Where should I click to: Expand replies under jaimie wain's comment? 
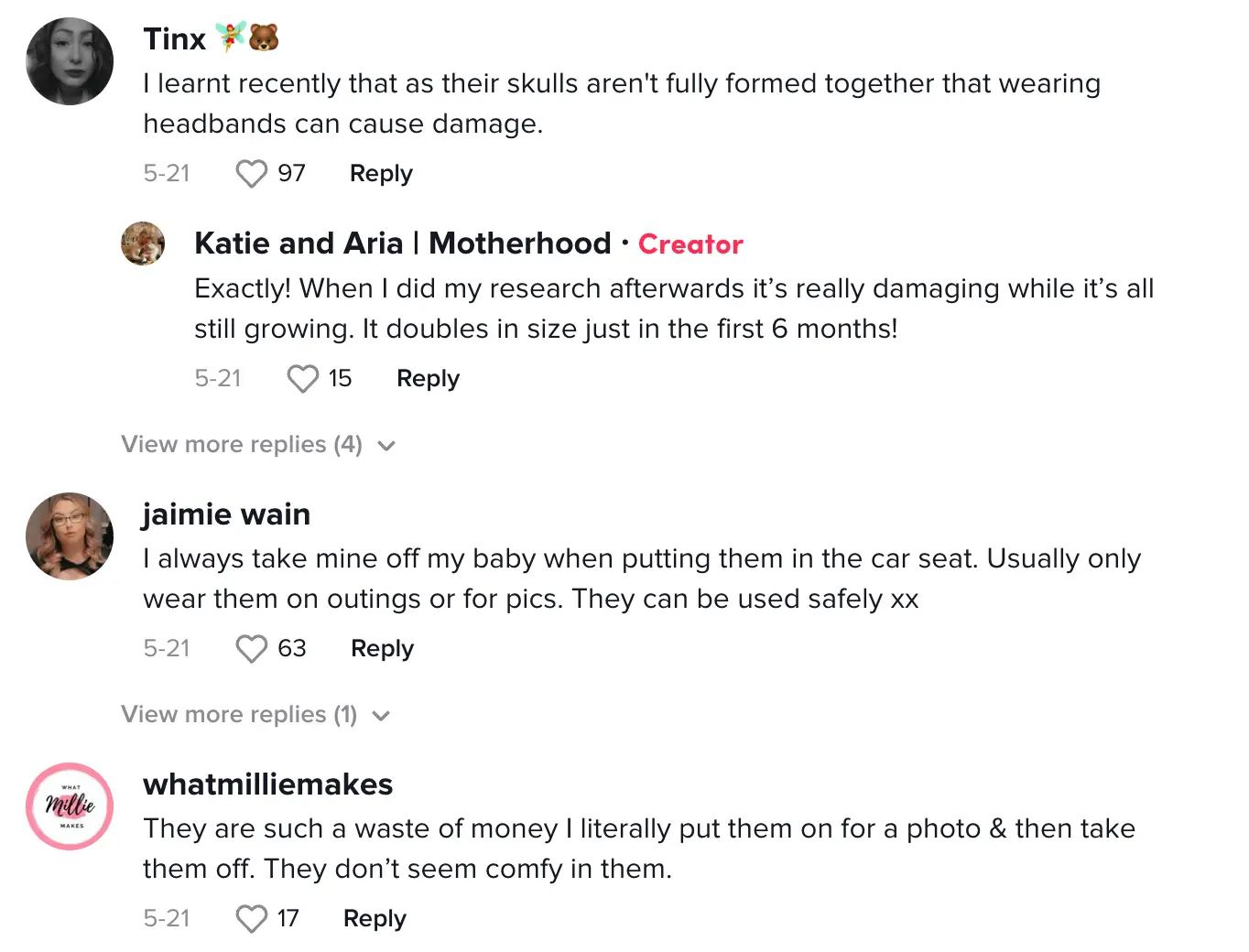tap(240, 715)
